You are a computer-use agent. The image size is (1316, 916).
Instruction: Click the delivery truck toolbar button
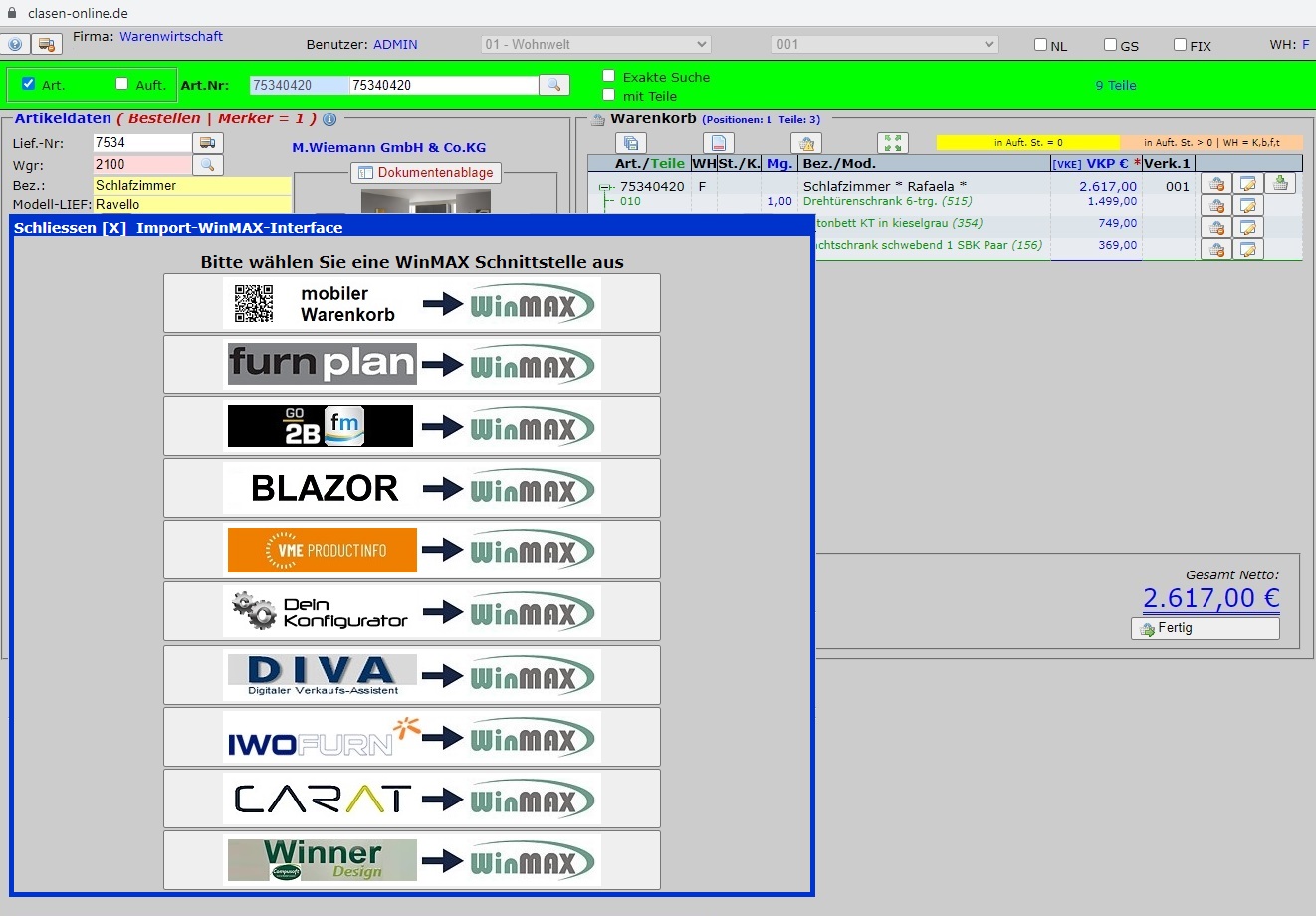tap(46, 45)
